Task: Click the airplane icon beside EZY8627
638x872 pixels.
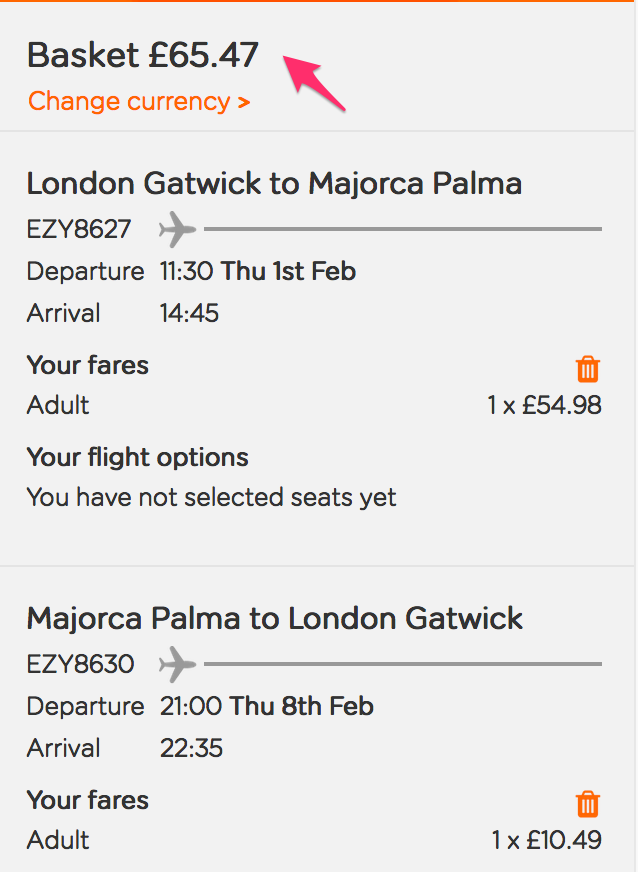Action: coord(177,229)
